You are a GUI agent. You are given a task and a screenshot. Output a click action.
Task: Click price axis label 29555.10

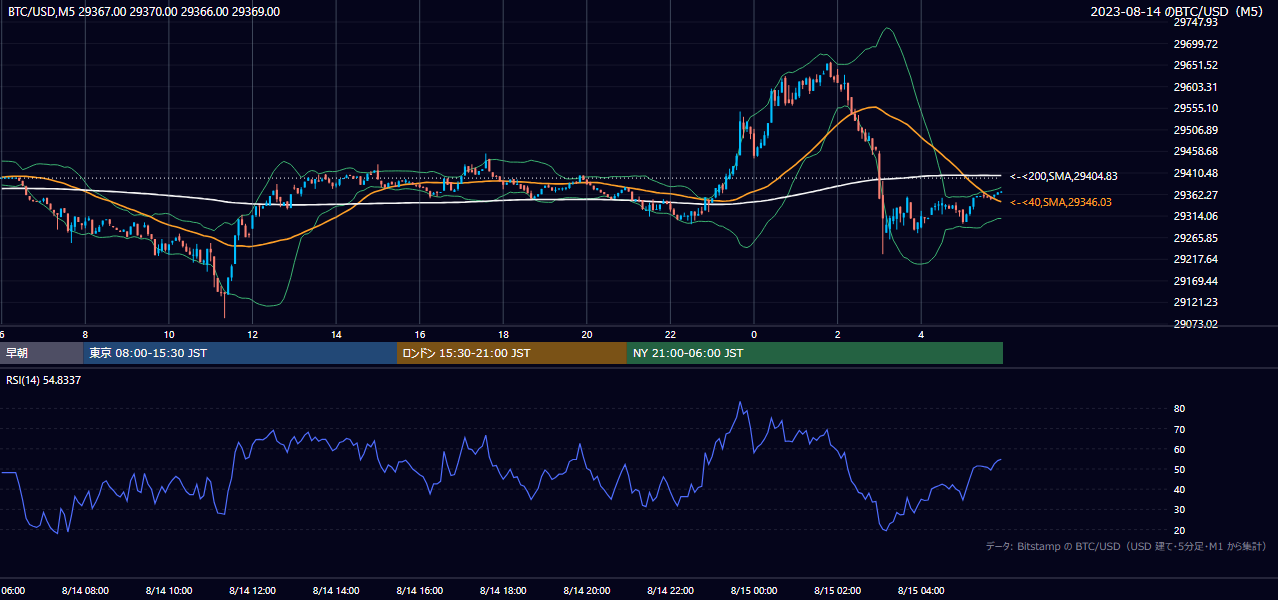[x=1195, y=108]
